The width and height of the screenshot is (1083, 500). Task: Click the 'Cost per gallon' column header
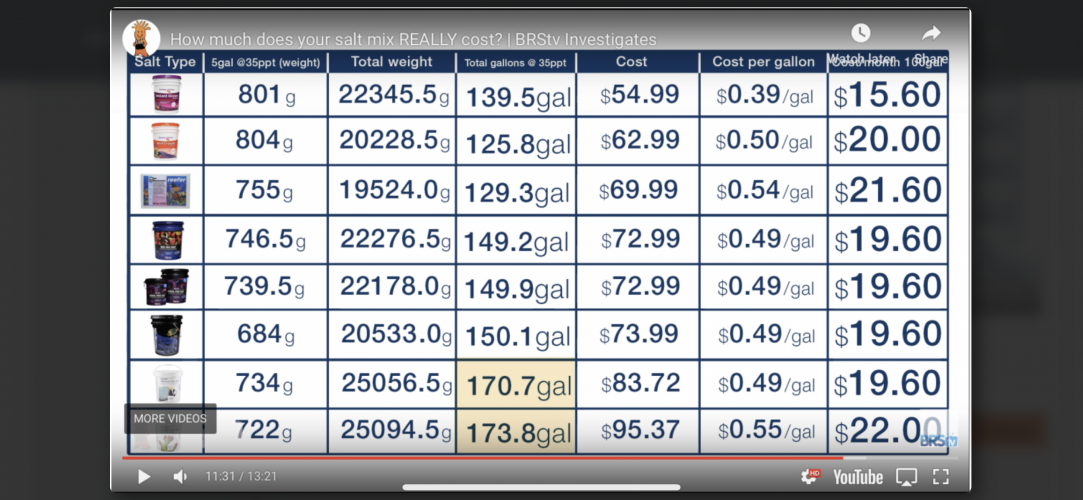[x=763, y=61]
